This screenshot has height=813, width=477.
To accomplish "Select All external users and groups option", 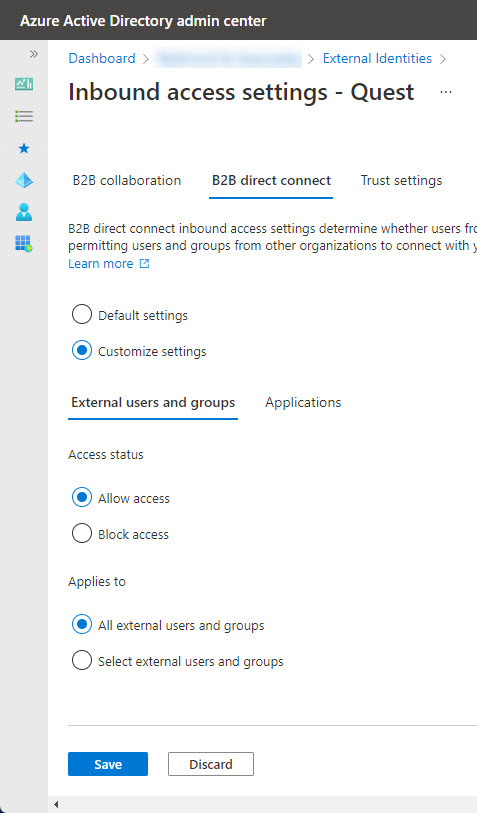I will [x=82, y=624].
